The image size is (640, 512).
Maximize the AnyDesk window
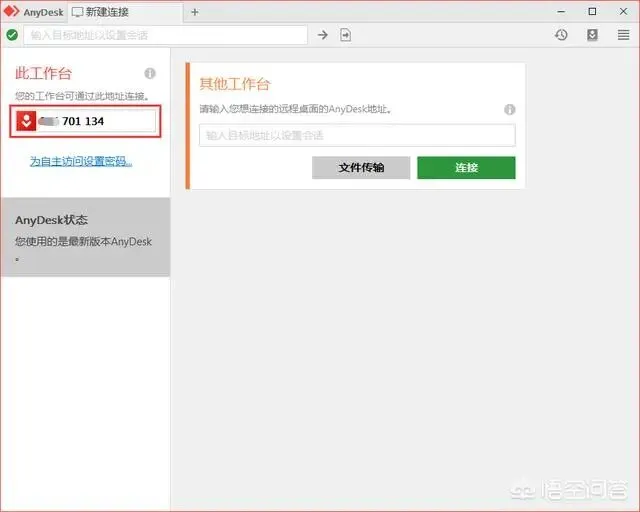click(x=592, y=11)
